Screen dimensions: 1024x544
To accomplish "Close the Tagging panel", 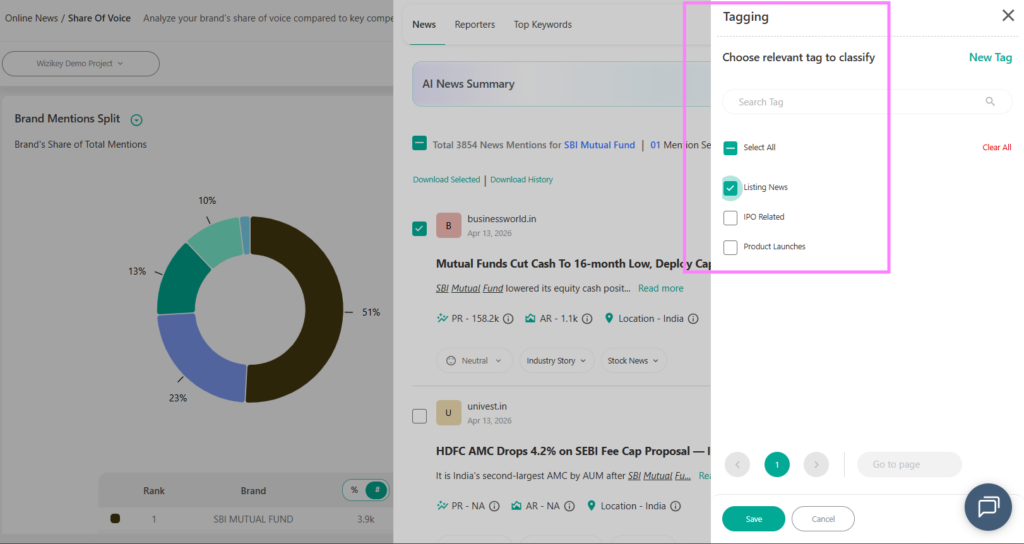I will click(1007, 16).
